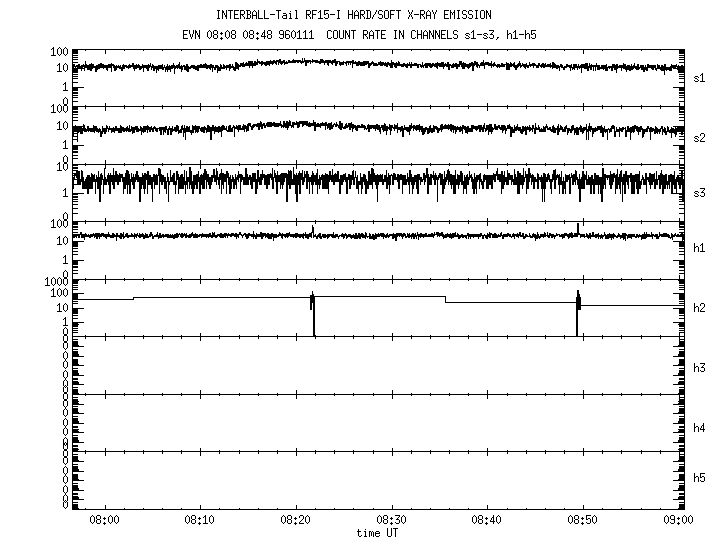Click the 08:00 time axis tick label
720x550 pixels.
coord(104,520)
